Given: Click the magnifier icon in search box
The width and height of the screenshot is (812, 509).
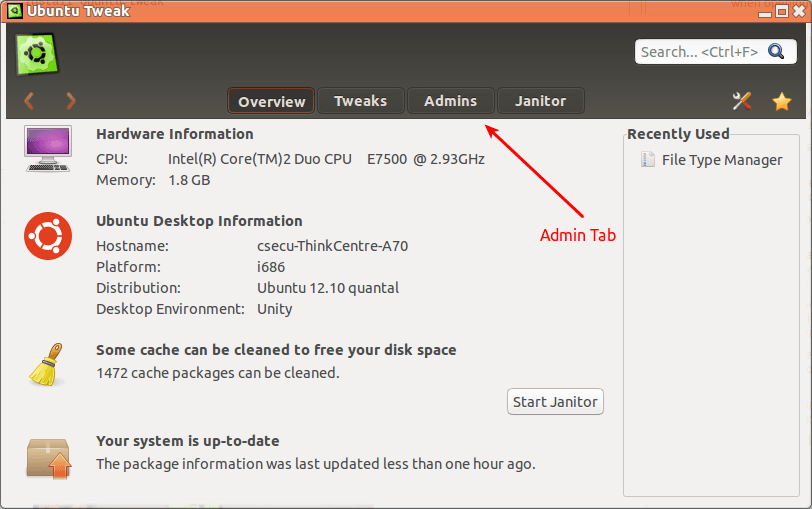Looking at the screenshot, I should (777, 52).
